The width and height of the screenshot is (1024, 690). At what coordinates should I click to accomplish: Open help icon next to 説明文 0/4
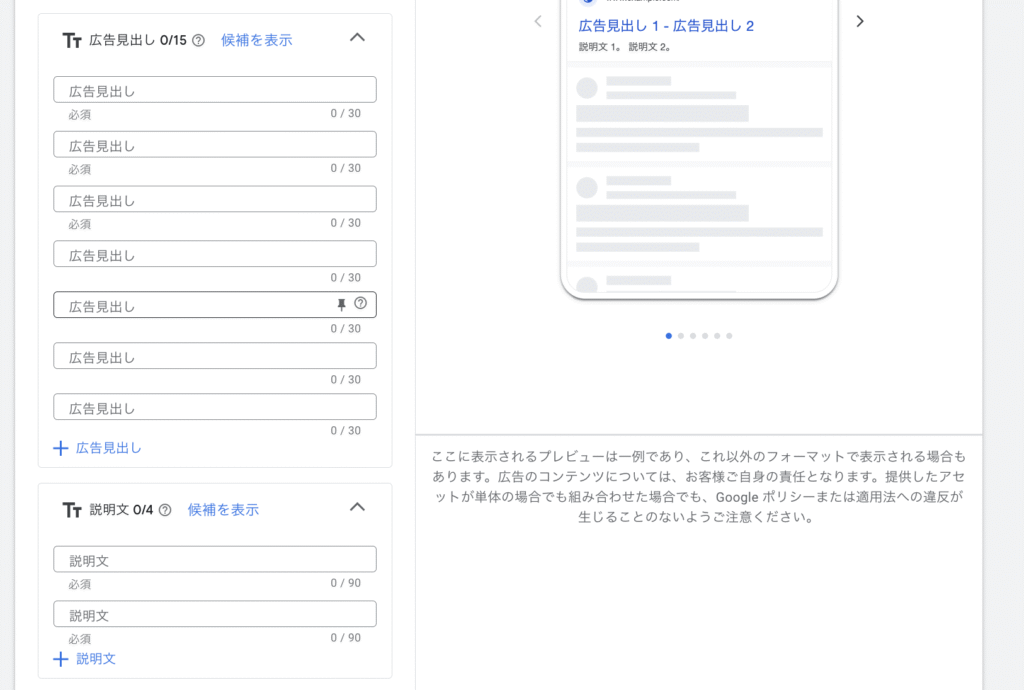165,510
